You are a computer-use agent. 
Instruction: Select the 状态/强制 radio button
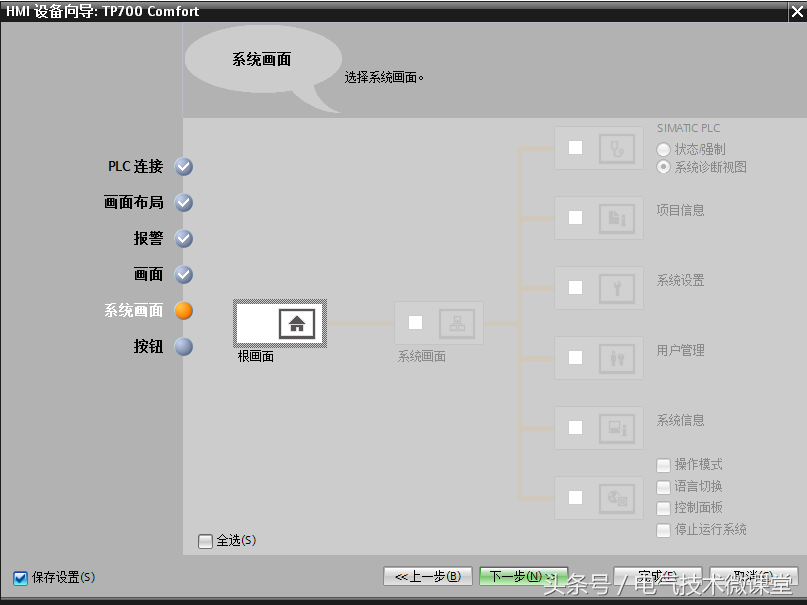(x=663, y=150)
